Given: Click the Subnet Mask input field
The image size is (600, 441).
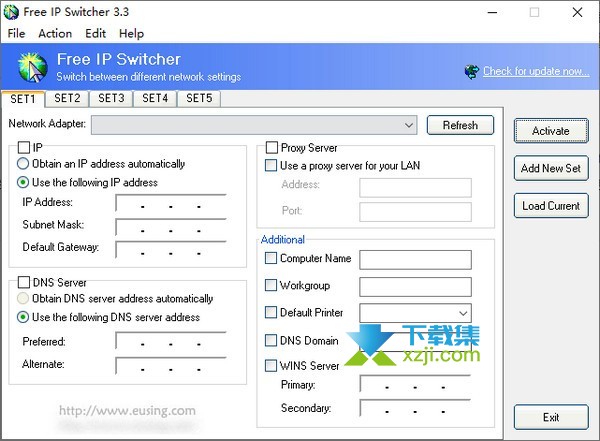Looking at the screenshot, I should tap(171, 227).
